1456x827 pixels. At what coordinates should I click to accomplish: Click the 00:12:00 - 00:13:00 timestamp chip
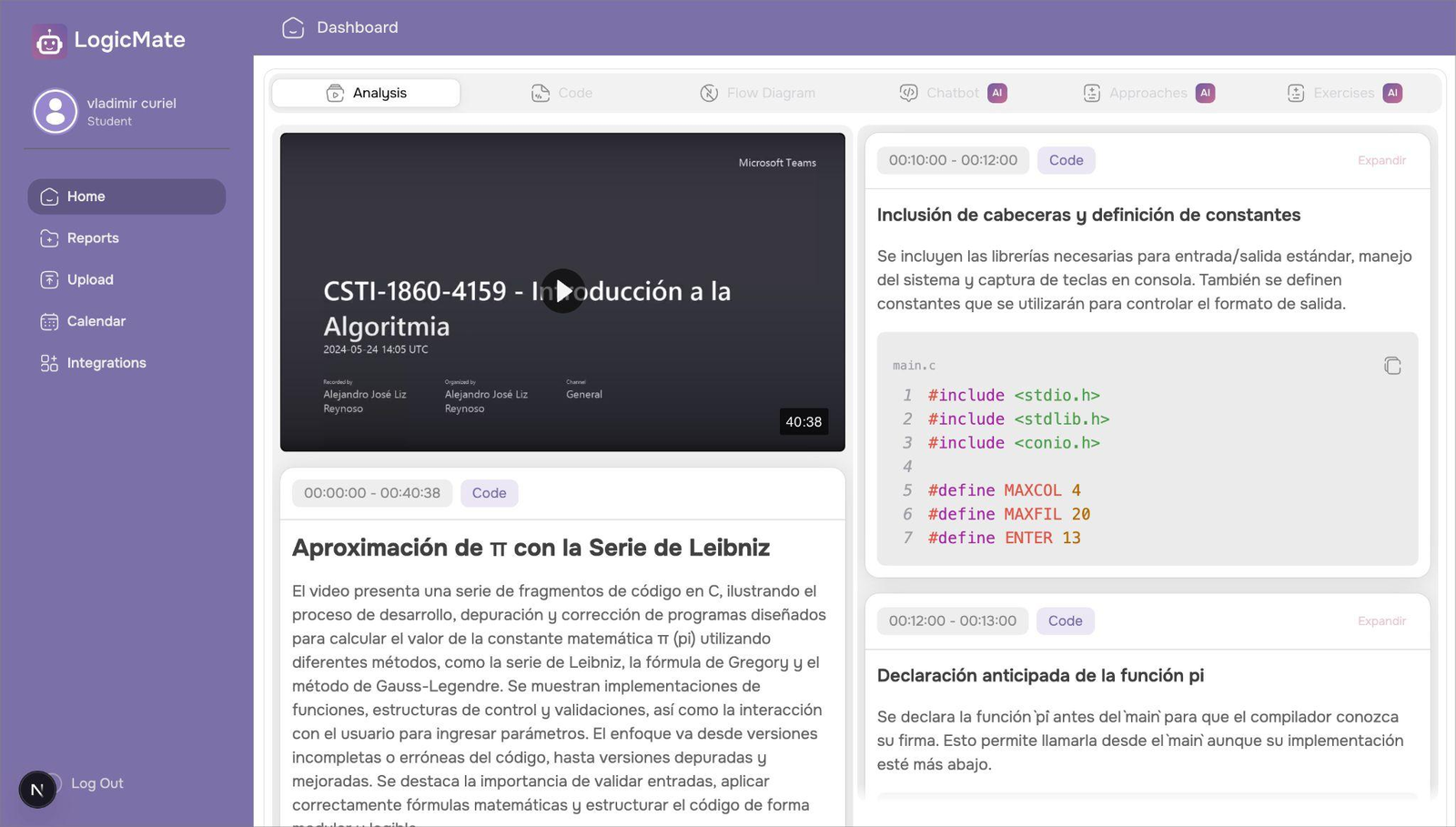coord(953,621)
